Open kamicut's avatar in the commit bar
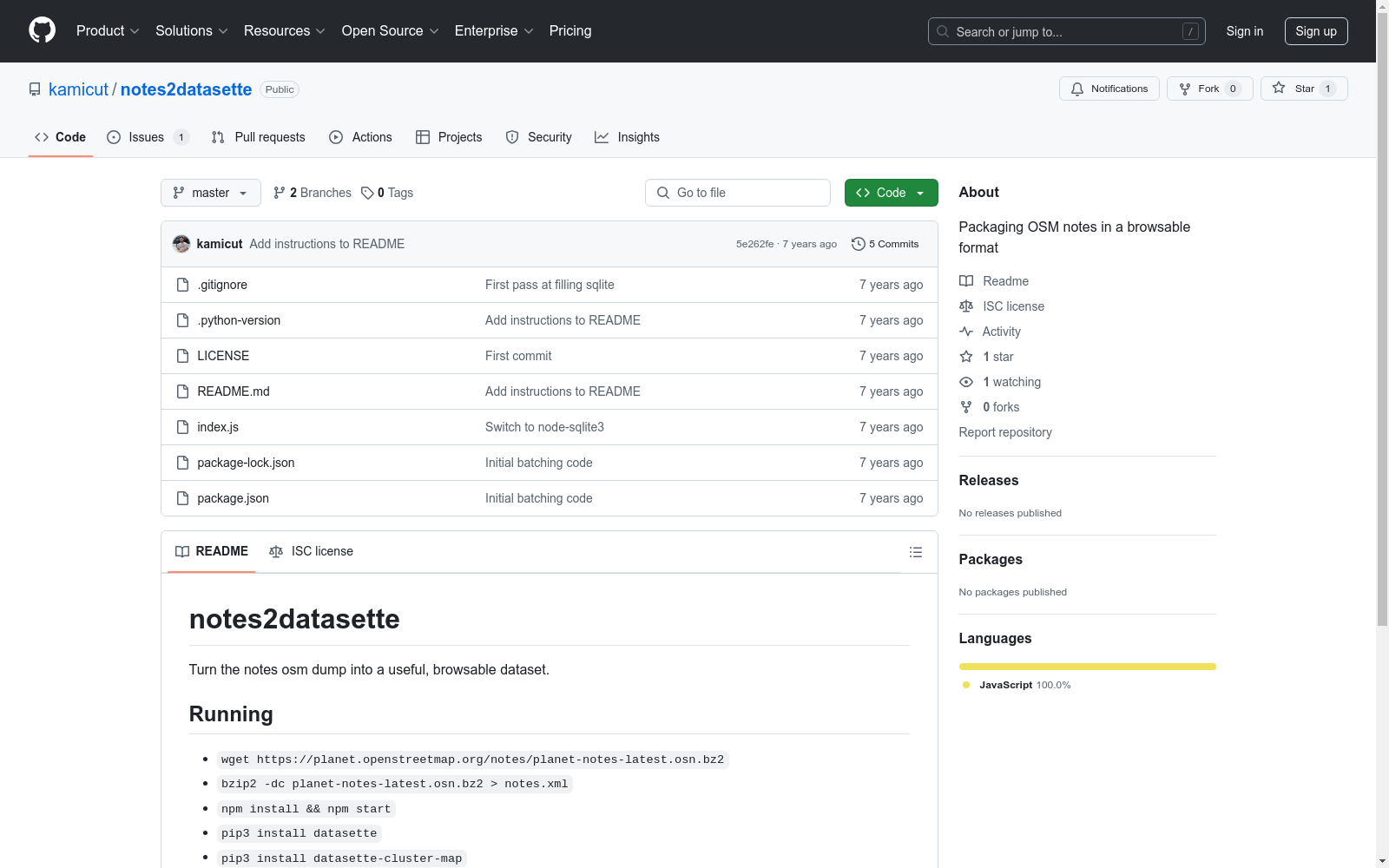This screenshot has height=868, width=1389. coord(181,244)
